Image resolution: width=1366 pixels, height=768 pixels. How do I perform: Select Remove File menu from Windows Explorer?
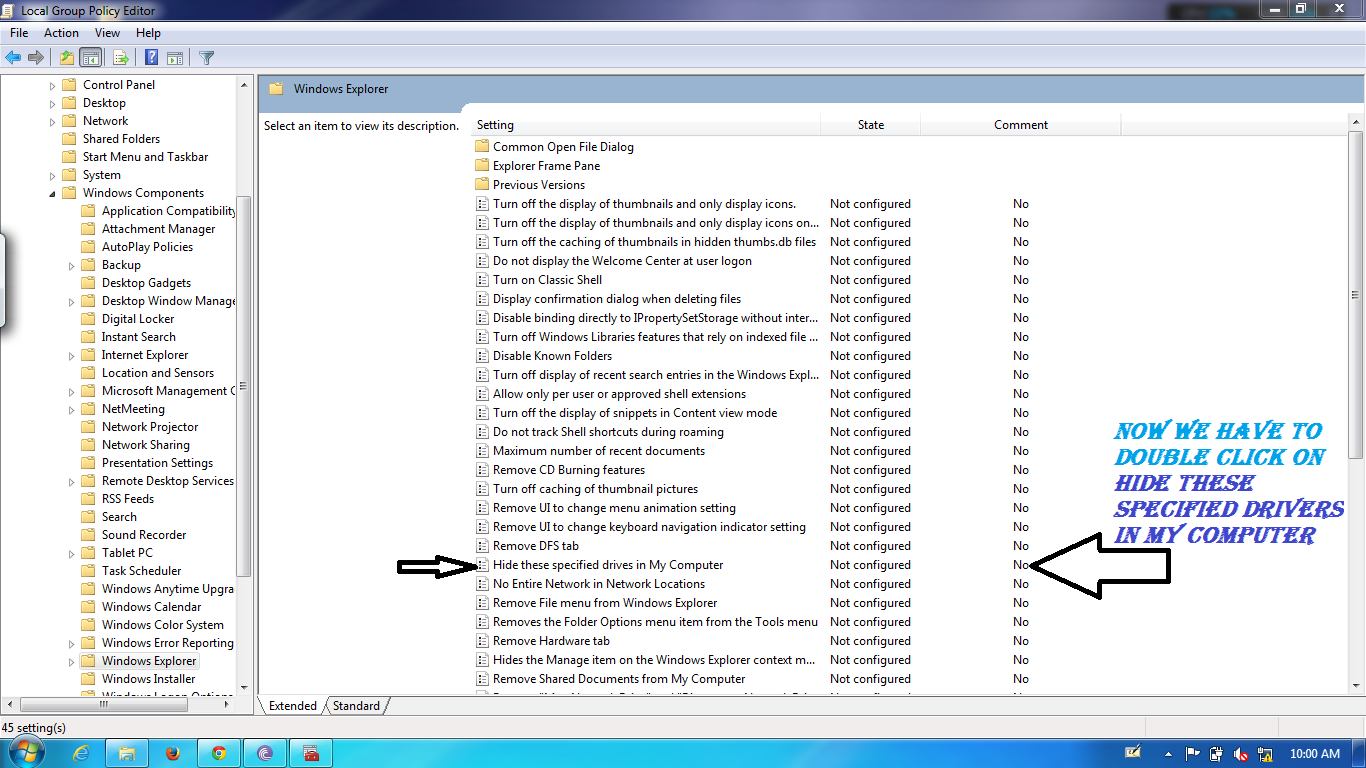pos(605,603)
